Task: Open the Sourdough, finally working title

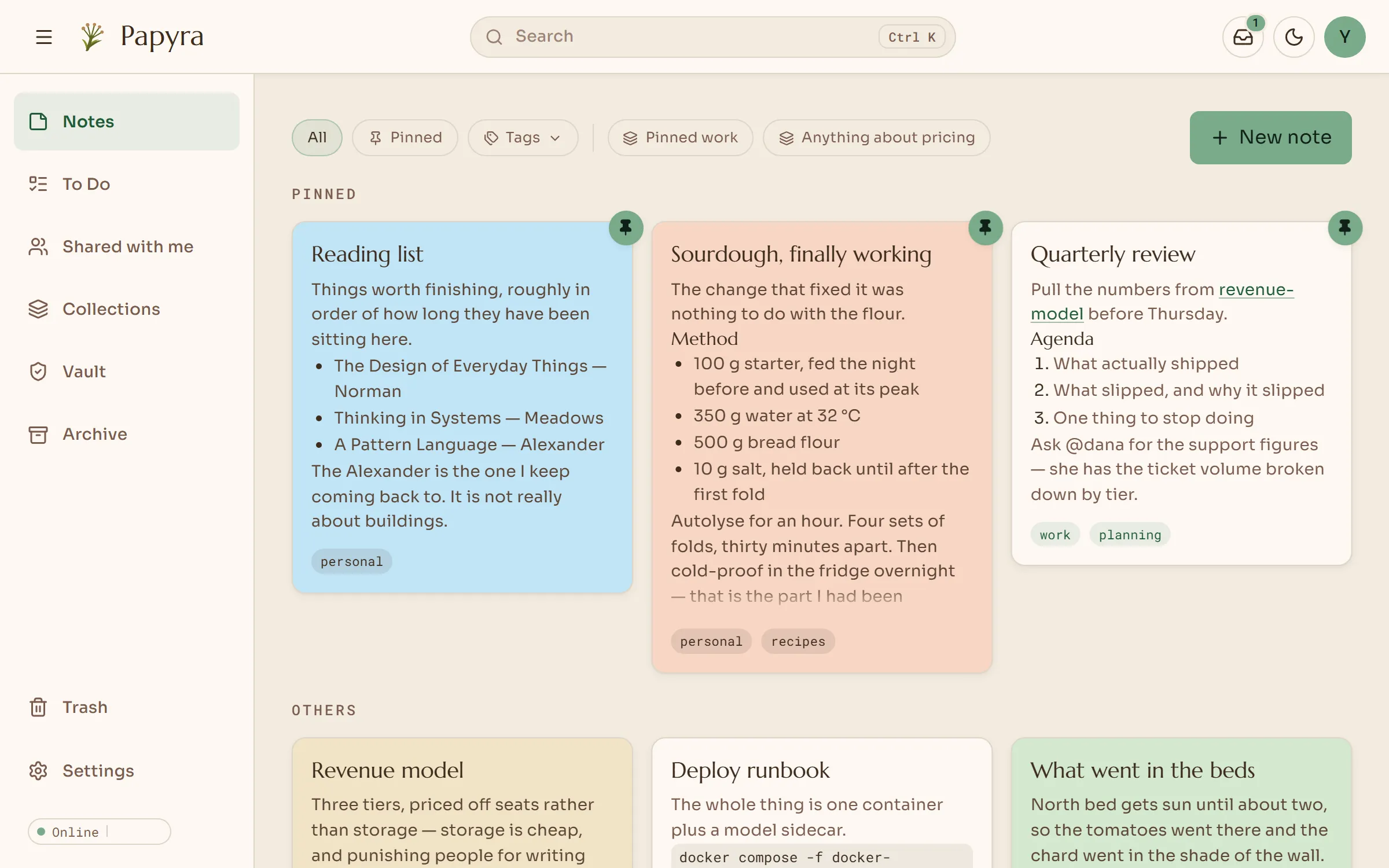Action: (801, 254)
